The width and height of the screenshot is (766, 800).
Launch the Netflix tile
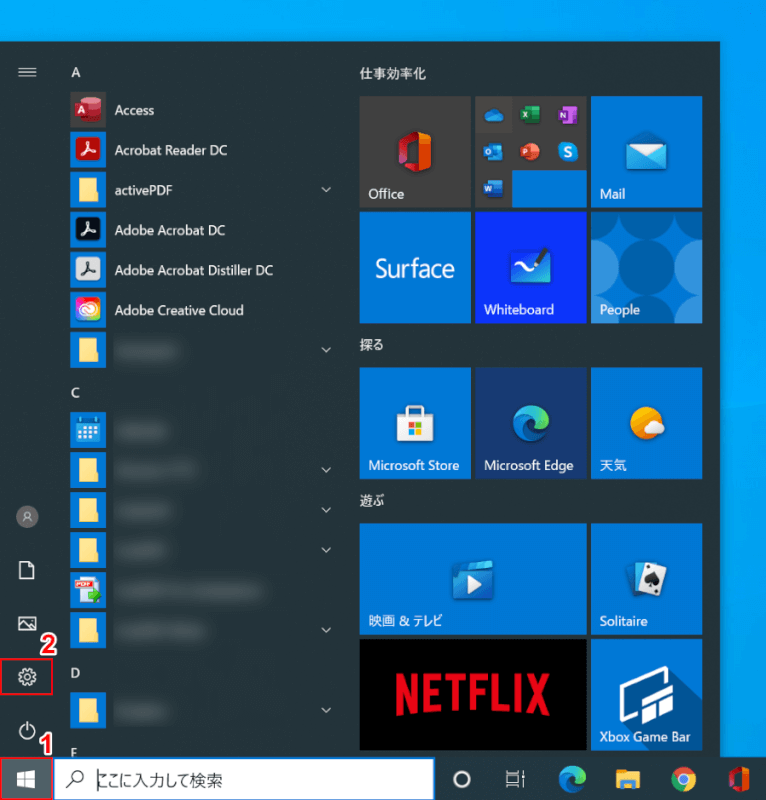[472, 693]
